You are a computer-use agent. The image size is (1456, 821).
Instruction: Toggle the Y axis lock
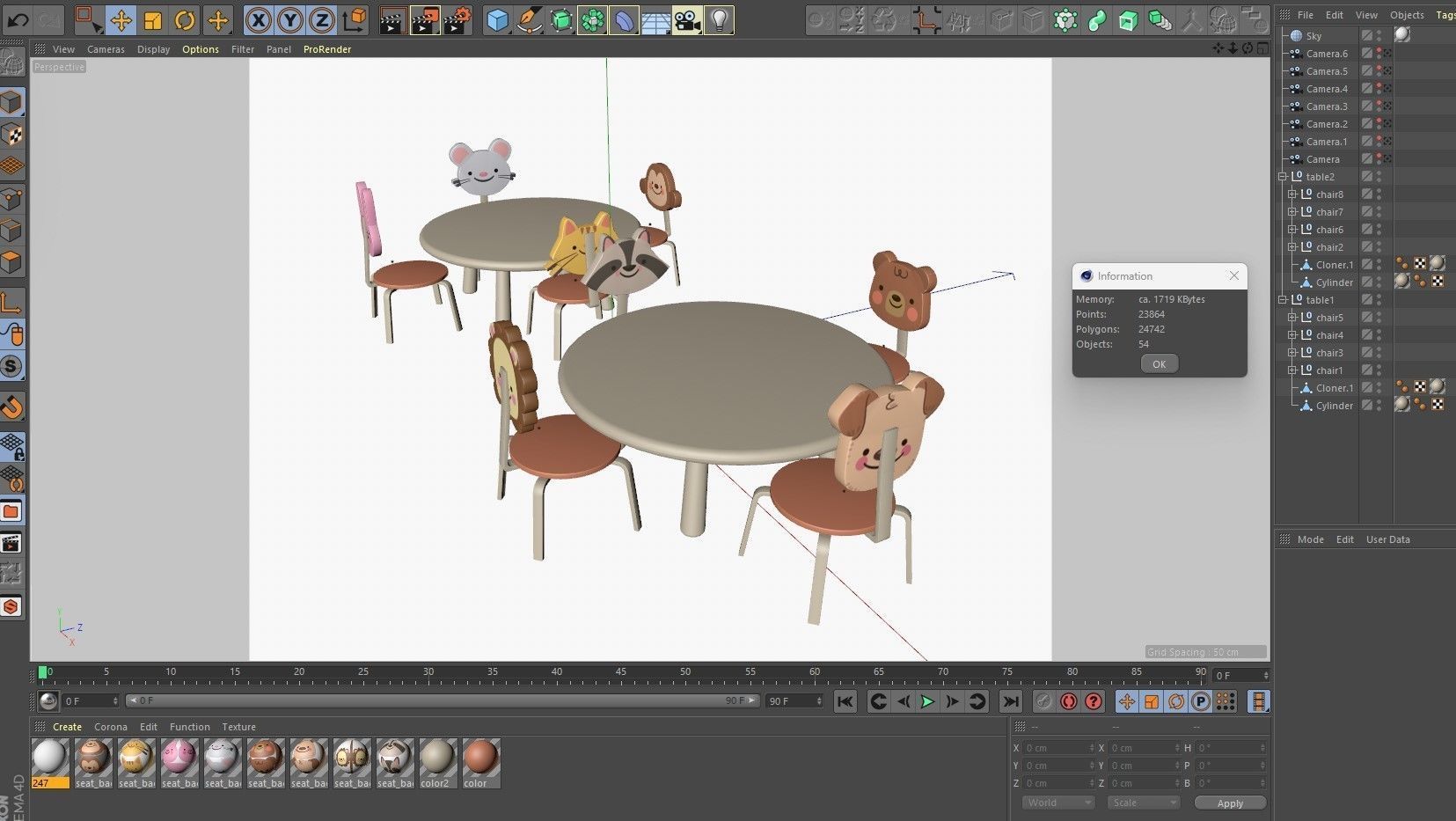coord(289,19)
